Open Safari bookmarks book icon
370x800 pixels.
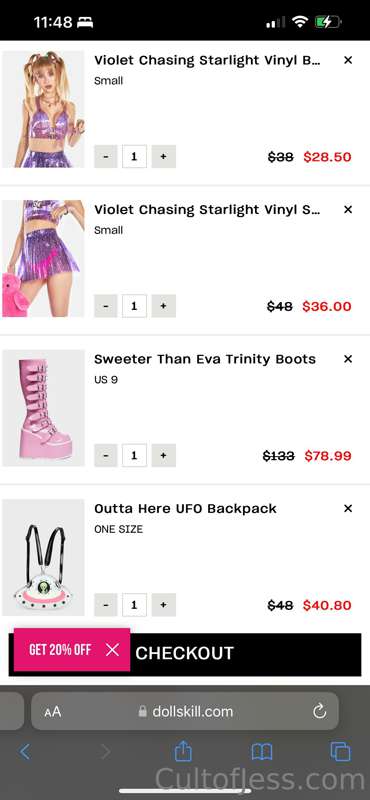tap(262, 752)
